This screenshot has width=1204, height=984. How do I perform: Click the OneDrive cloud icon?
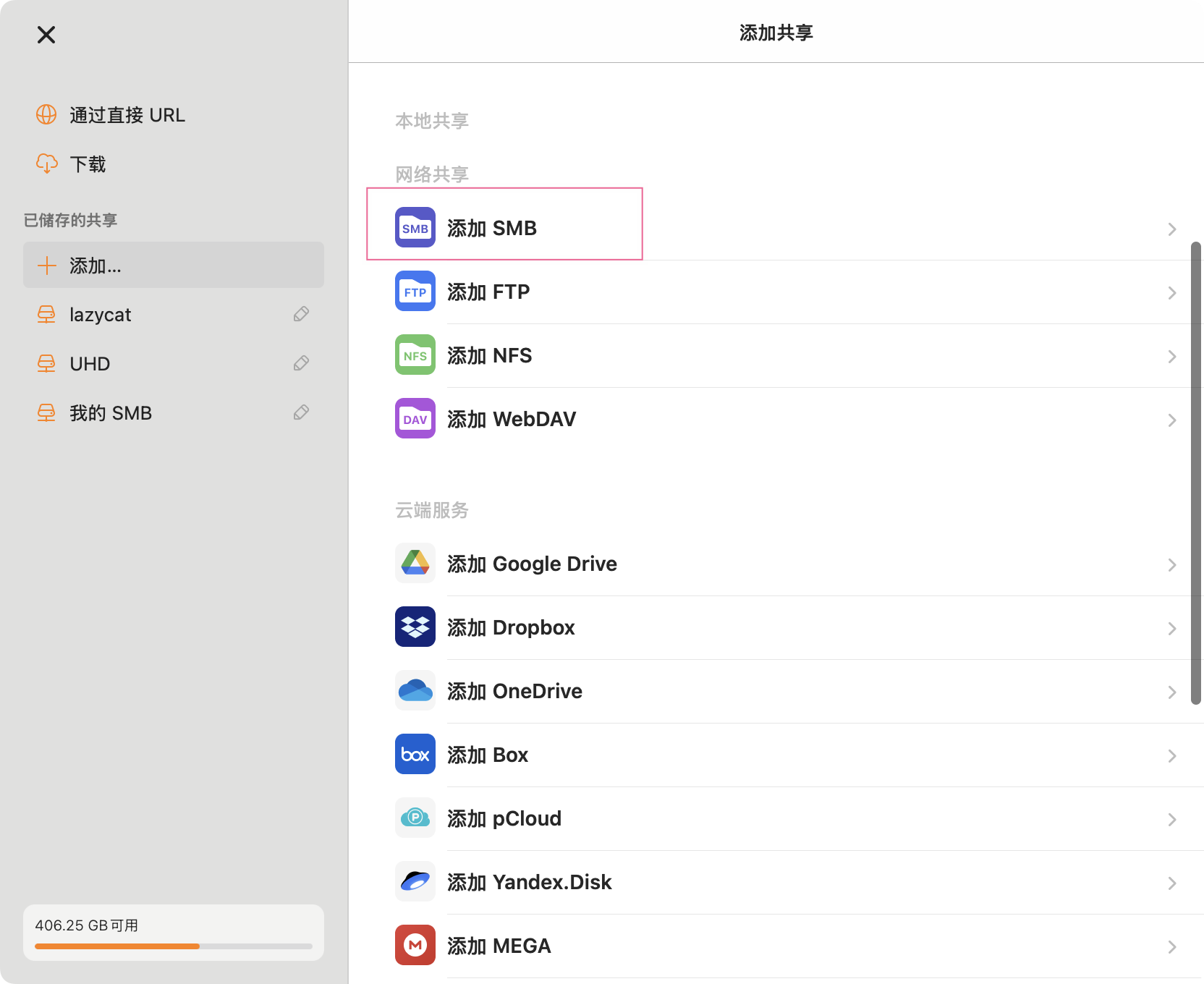[x=415, y=690]
